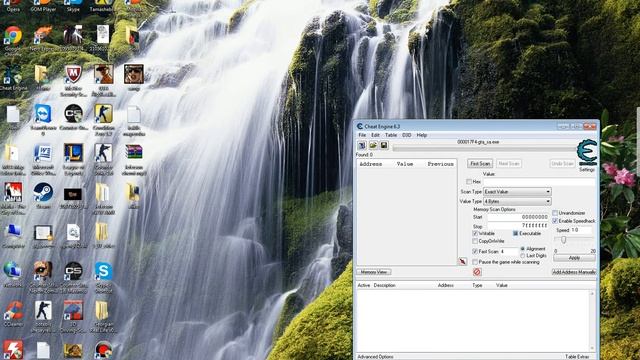Click the save table floppy icon
The width and height of the screenshot is (640, 360).
point(384,145)
